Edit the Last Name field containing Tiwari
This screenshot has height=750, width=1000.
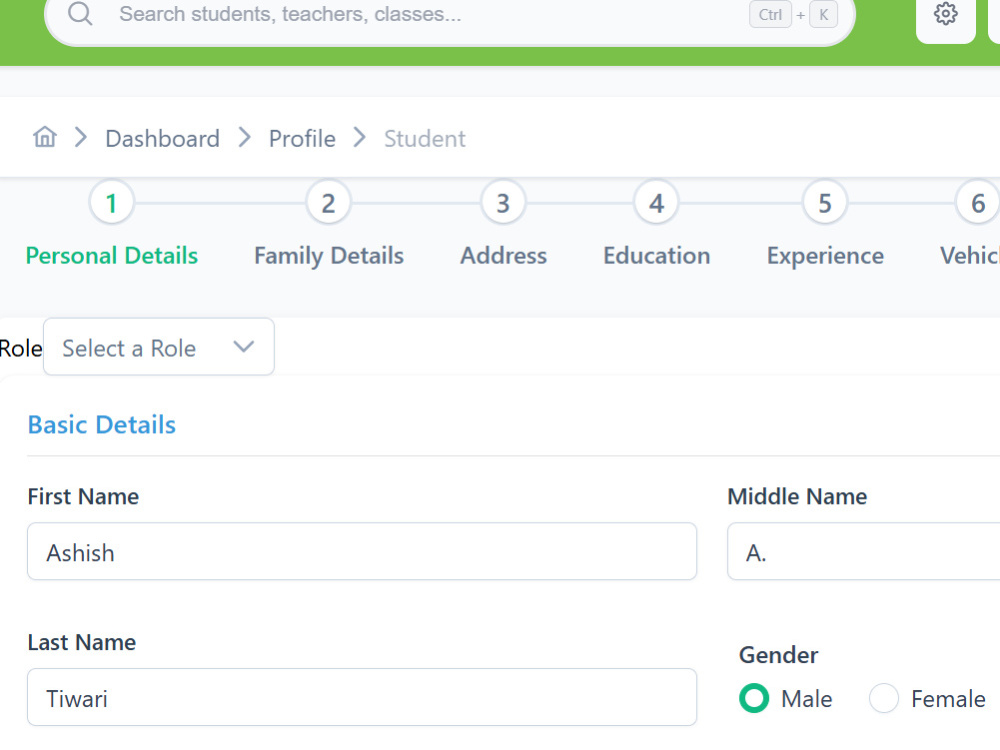click(362, 697)
